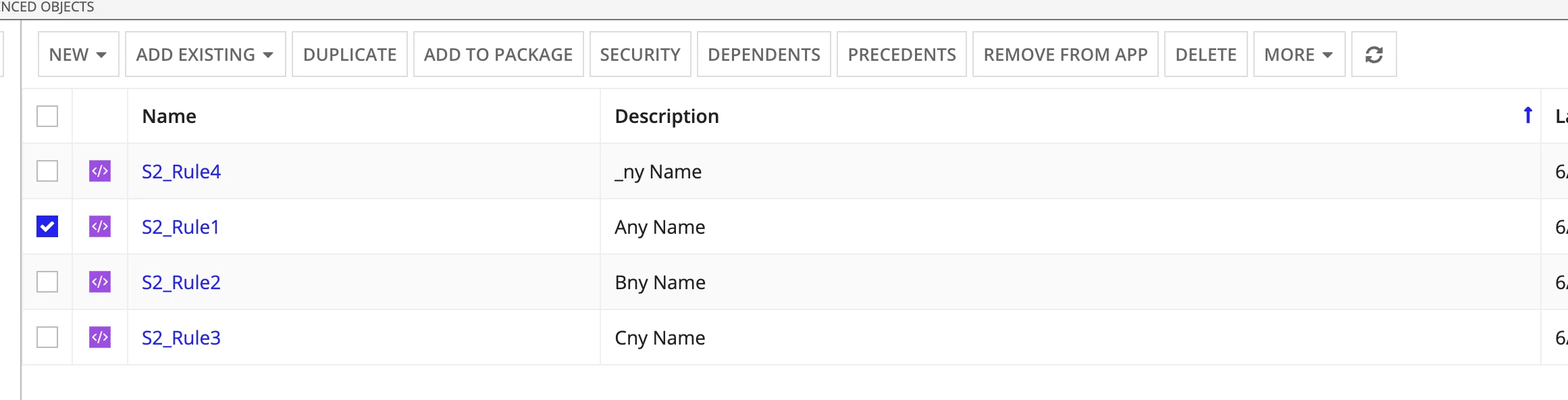Click the blue sort arrow in Description column
This screenshot has width=1568, height=400.
click(1527, 116)
